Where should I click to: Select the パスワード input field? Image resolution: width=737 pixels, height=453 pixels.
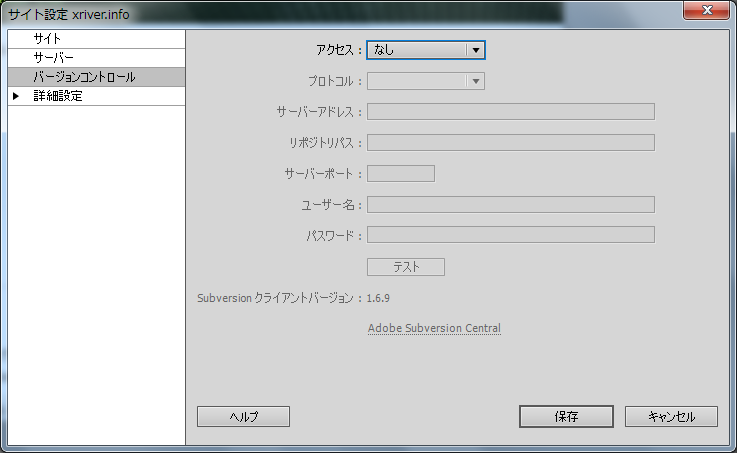point(510,234)
